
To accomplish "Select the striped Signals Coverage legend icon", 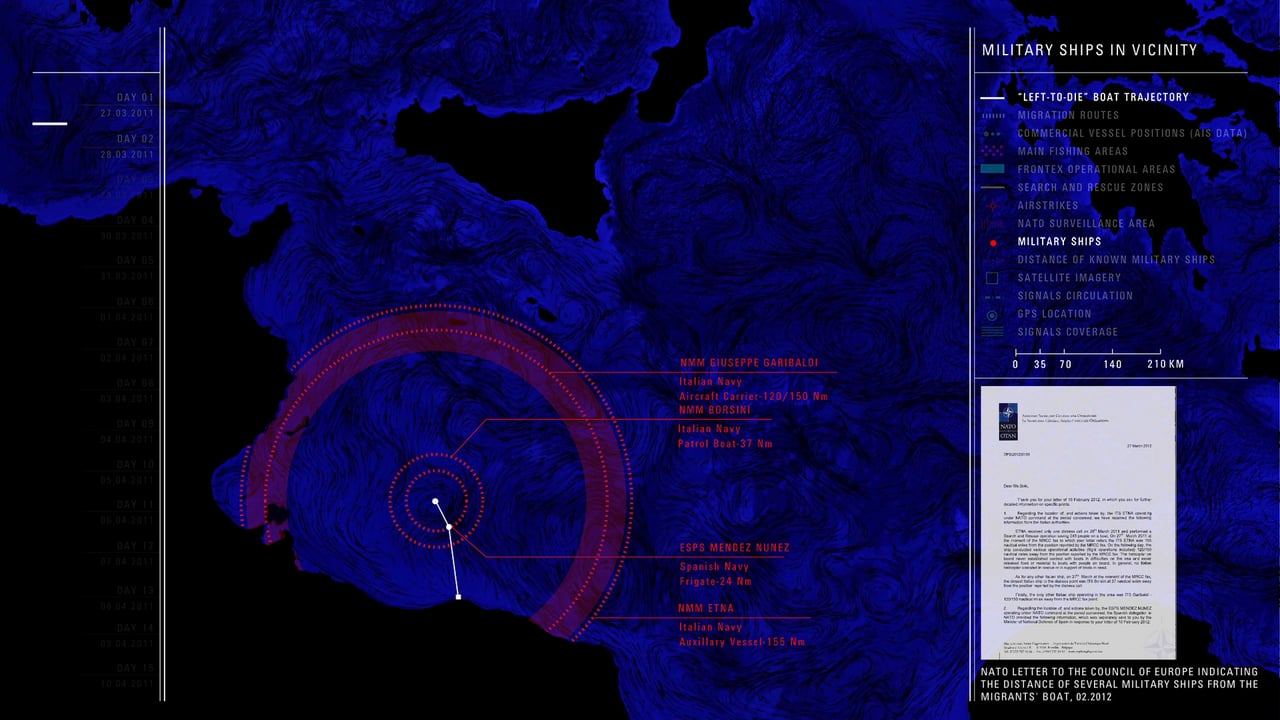I will [x=992, y=332].
